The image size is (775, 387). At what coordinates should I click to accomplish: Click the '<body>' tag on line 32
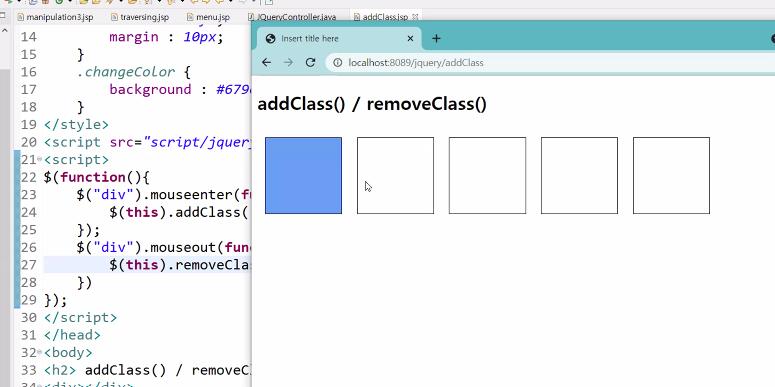pyautogui.click(x=68, y=352)
